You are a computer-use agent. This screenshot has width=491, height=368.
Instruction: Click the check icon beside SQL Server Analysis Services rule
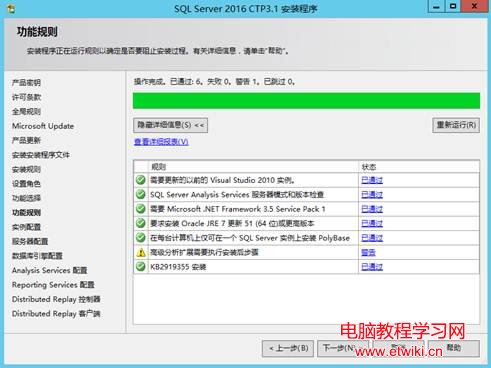[x=141, y=194]
